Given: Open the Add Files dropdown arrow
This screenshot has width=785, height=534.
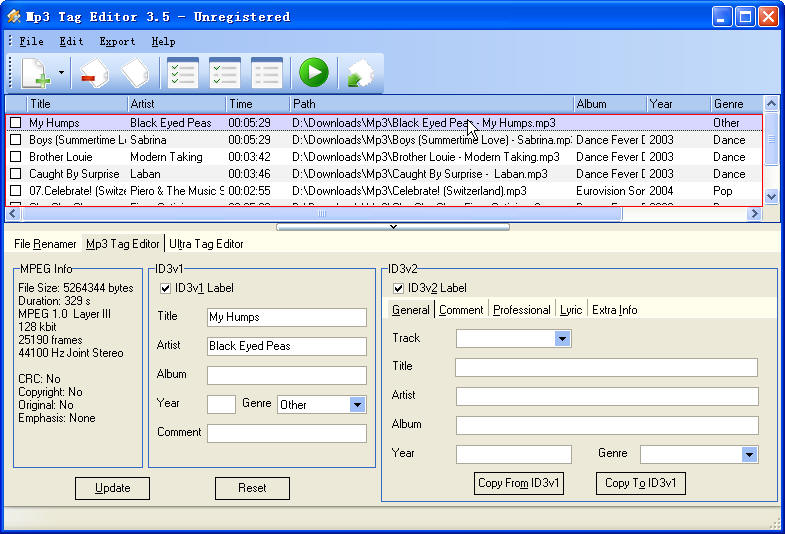Looking at the screenshot, I should tap(61, 73).
